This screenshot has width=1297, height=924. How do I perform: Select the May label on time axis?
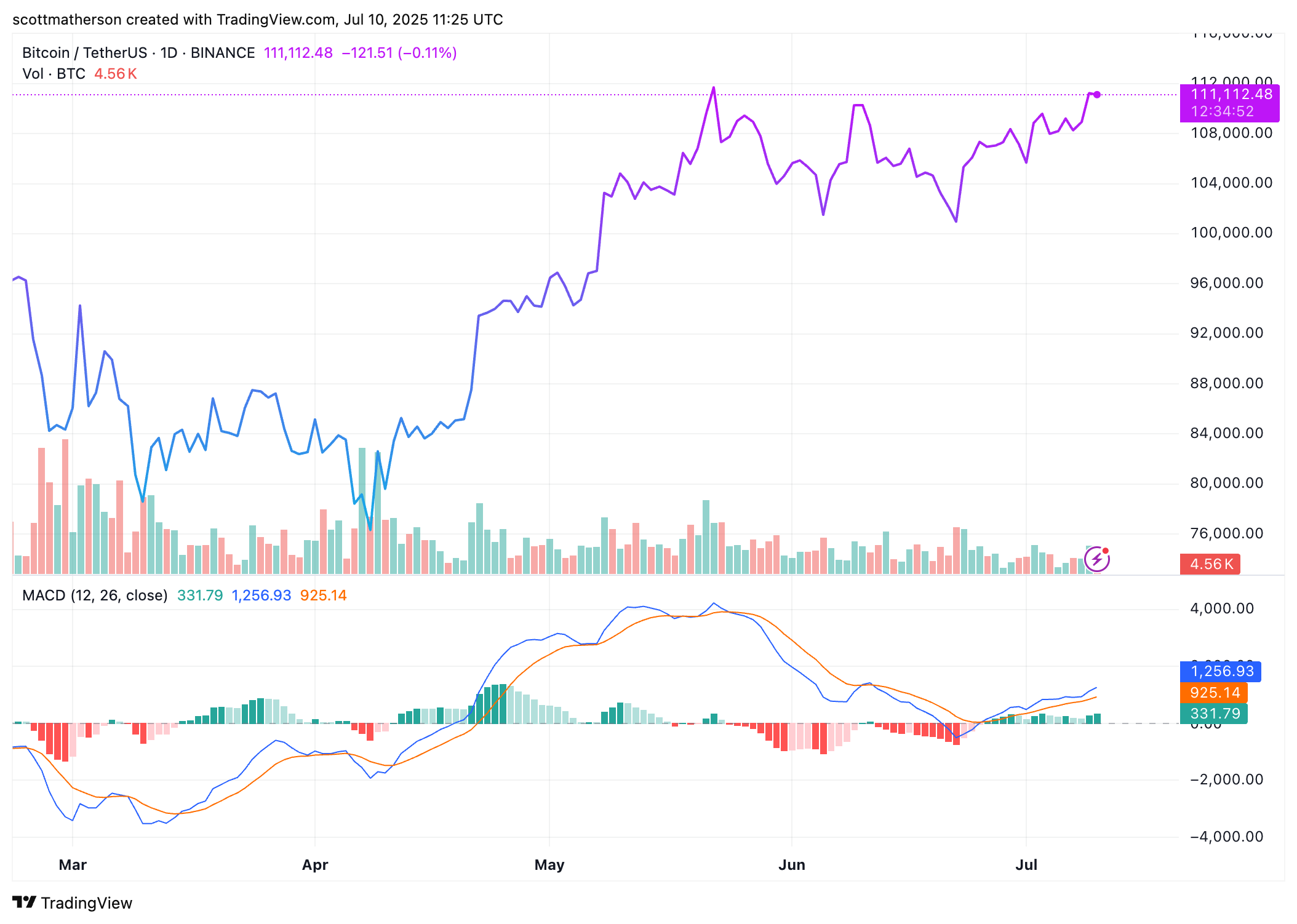coord(549,865)
